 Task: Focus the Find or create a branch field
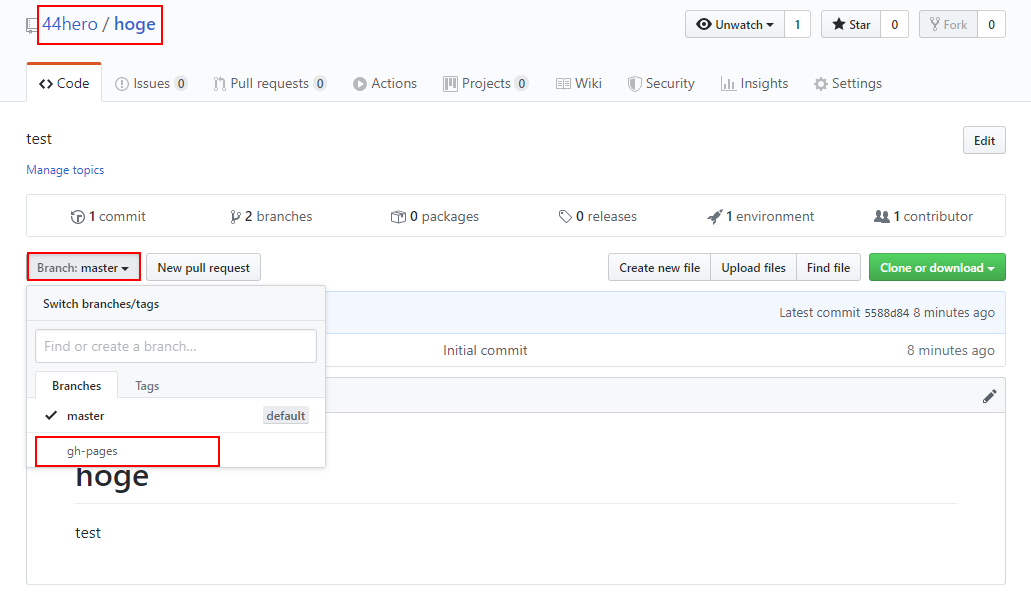[x=176, y=346]
